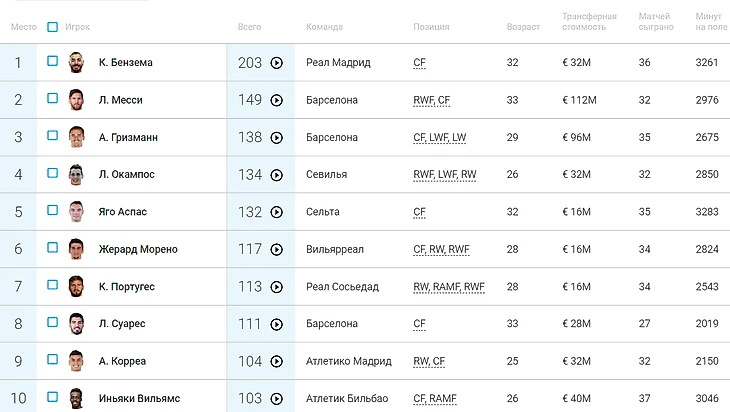Select the checkbox next to Л. Месси

52,99
